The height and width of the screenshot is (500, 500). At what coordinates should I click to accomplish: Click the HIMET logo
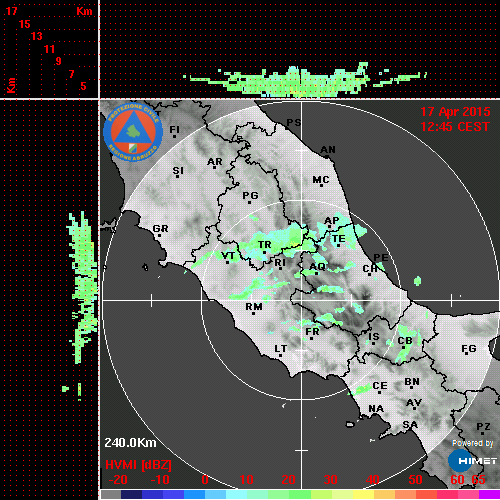point(473,461)
